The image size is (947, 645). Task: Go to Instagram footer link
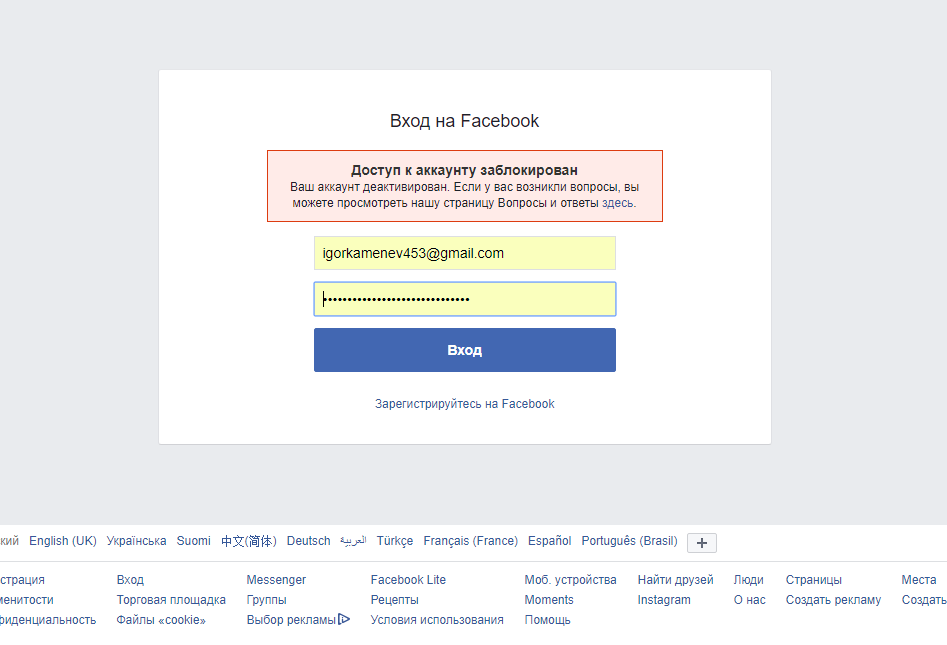pos(664,600)
